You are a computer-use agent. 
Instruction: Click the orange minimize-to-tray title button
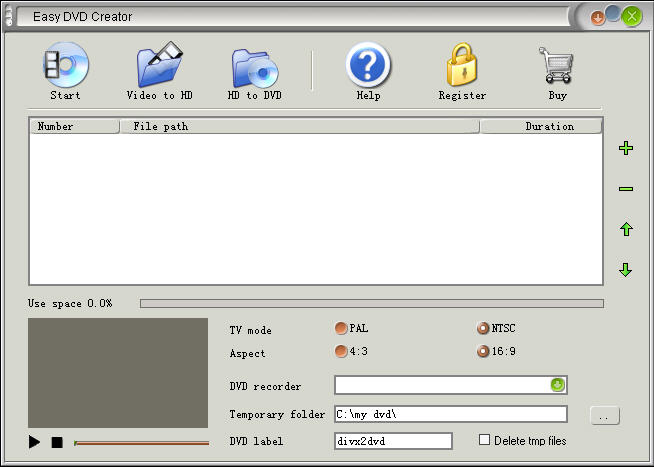(x=597, y=18)
